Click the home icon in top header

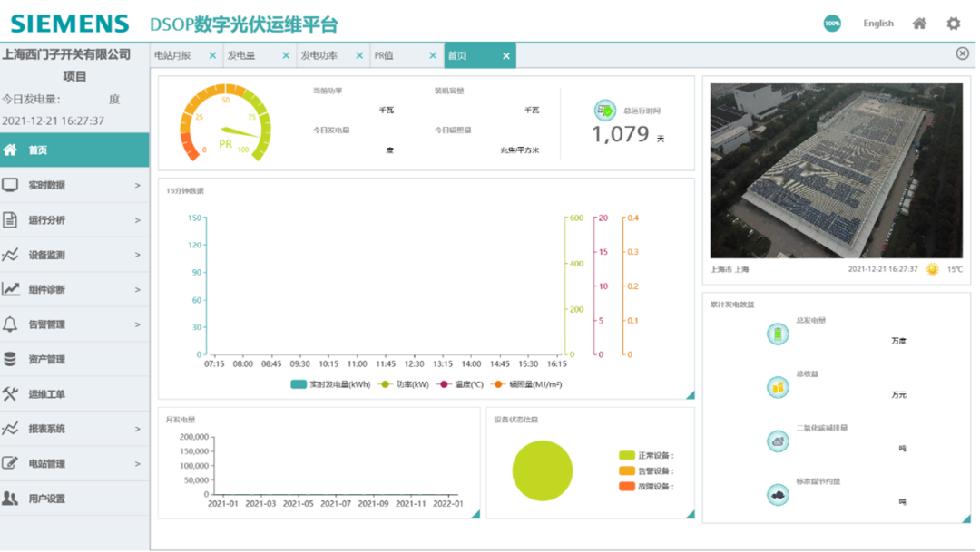pyautogui.click(x=919, y=24)
